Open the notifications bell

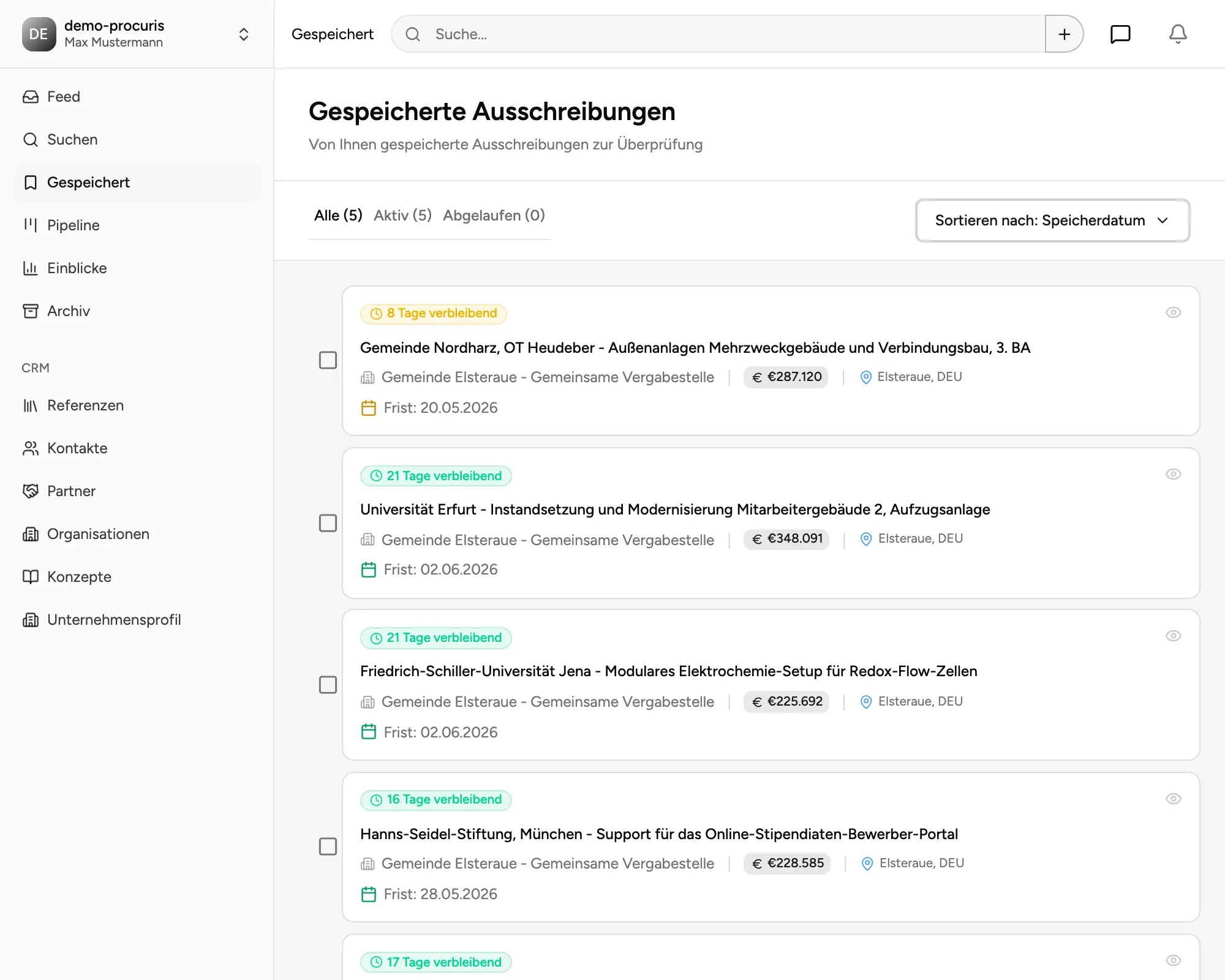click(1178, 34)
